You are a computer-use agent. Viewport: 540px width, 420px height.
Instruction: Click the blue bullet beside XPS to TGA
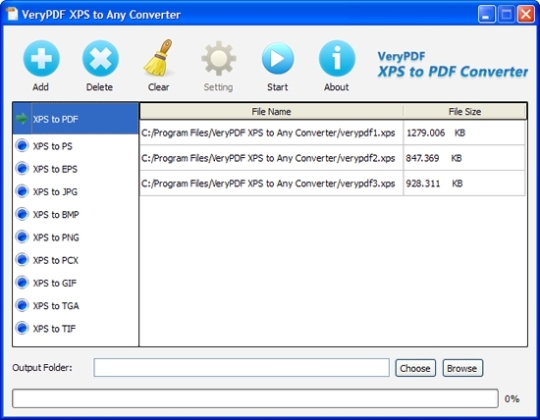tap(22, 305)
